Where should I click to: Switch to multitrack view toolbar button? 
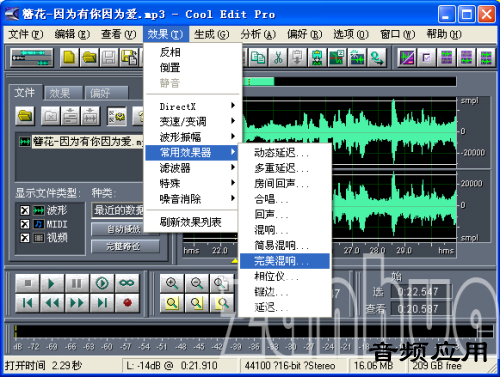tap(32, 57)
